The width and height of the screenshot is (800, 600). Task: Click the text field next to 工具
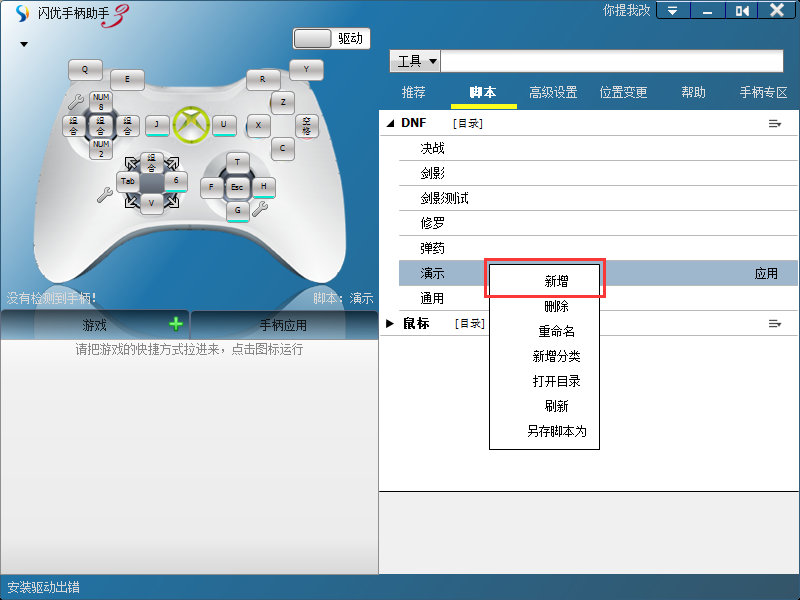612,61
